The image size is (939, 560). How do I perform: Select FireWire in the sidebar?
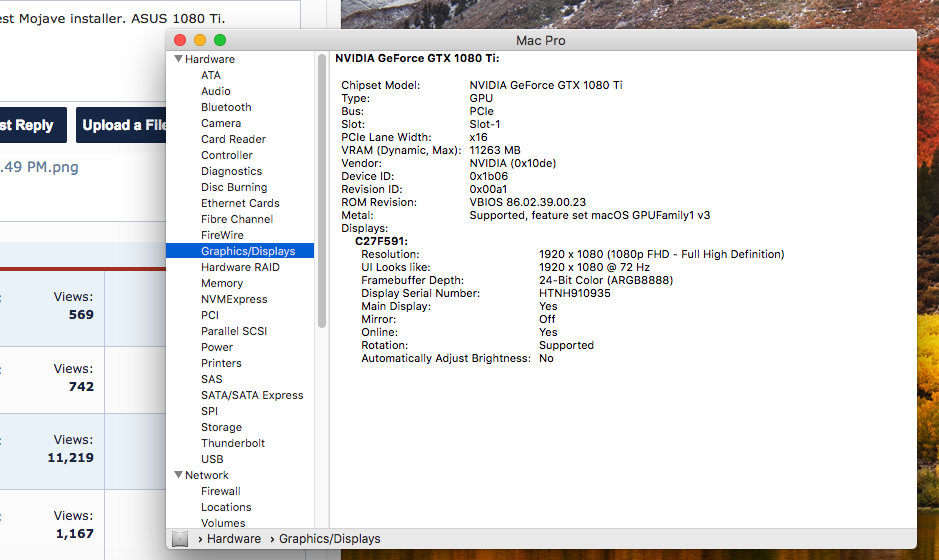(222, 235)
